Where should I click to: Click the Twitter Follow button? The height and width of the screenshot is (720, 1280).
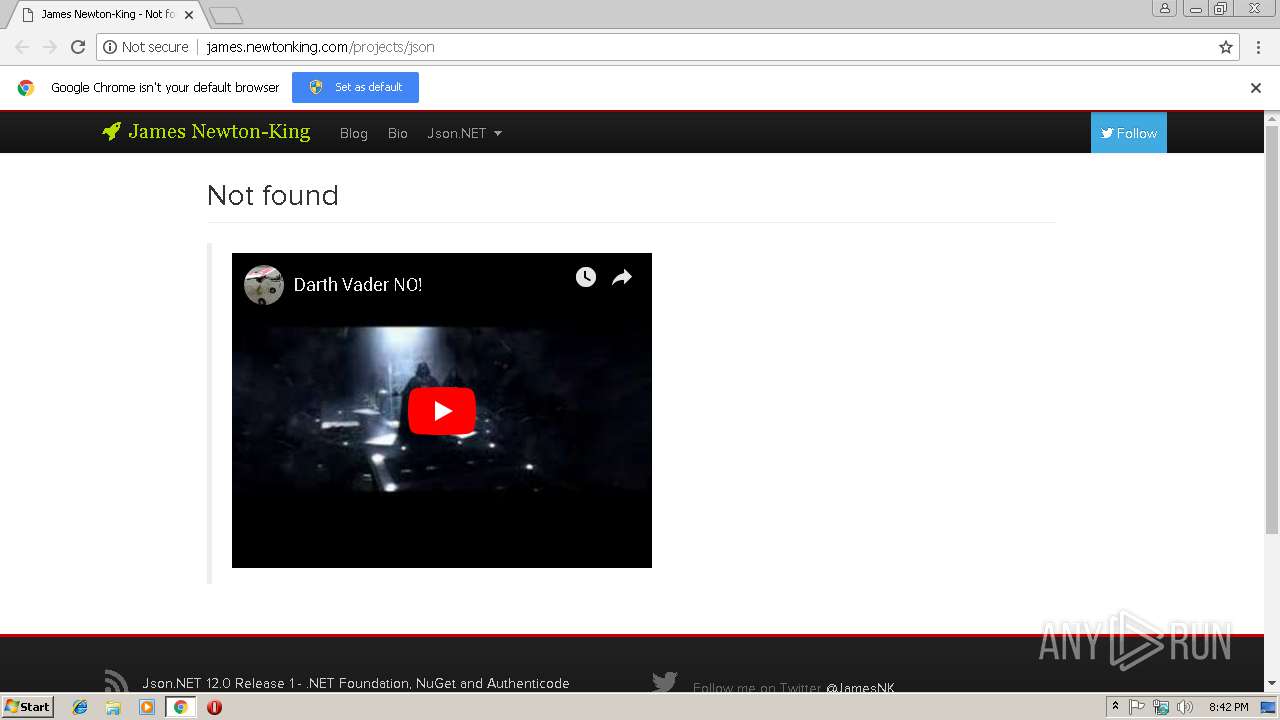[x=1129, y=133]
